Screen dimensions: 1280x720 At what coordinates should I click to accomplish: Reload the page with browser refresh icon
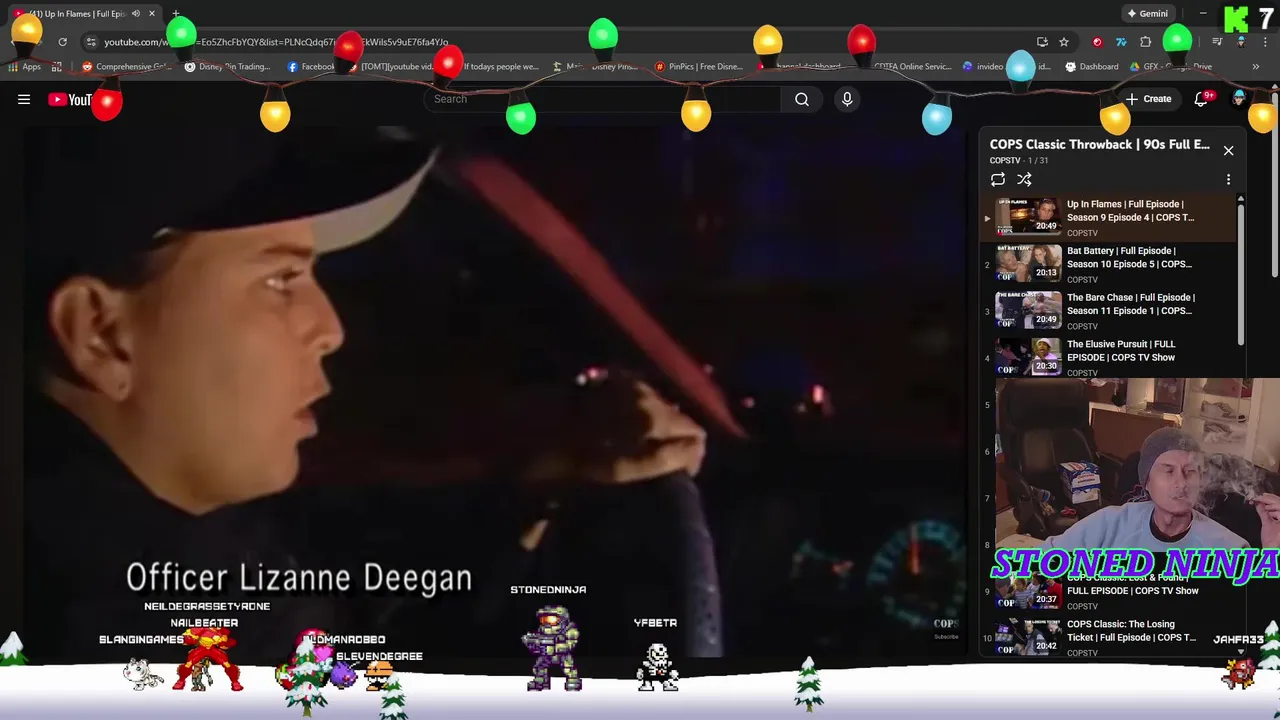click(62, 42)
